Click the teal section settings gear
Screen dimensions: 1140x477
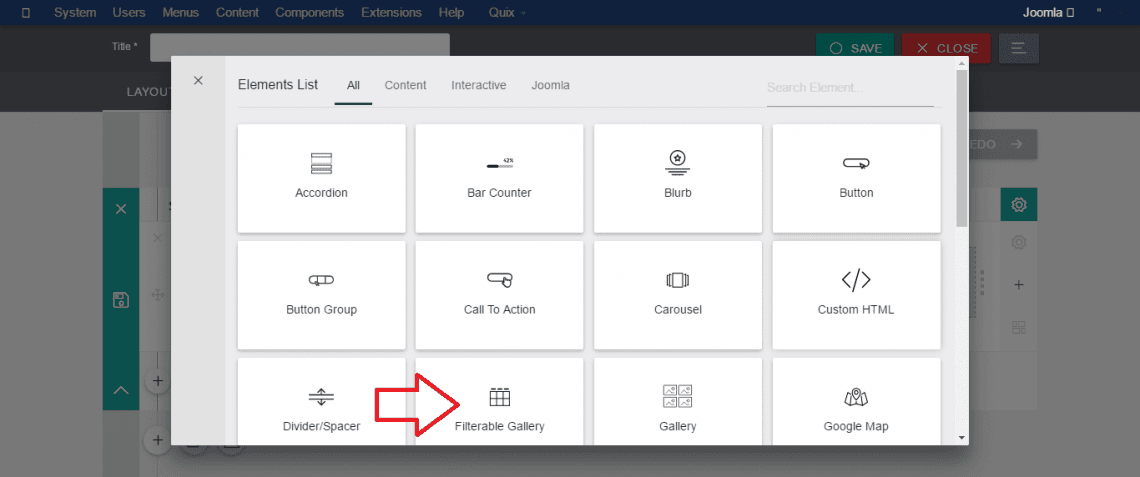coord(1019,205)
